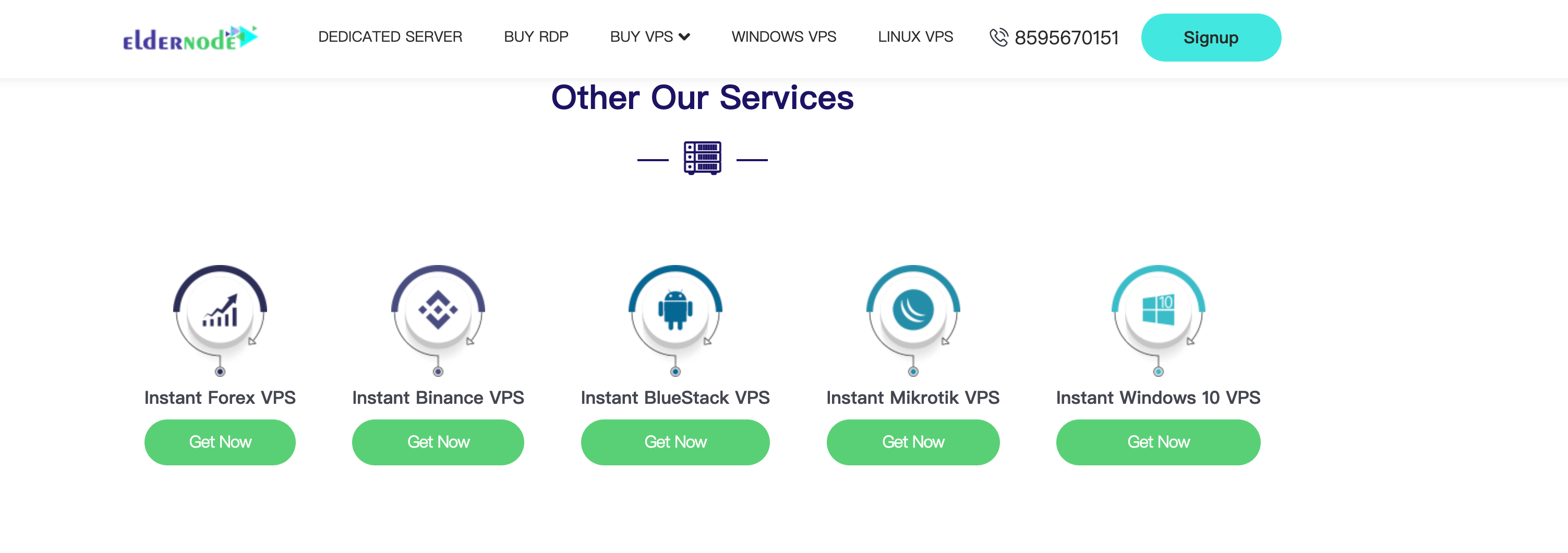The height and width of the screenshot is (553, 1568).
Task: Click the Binance logo icon
Action: click(x=438, y=310)
